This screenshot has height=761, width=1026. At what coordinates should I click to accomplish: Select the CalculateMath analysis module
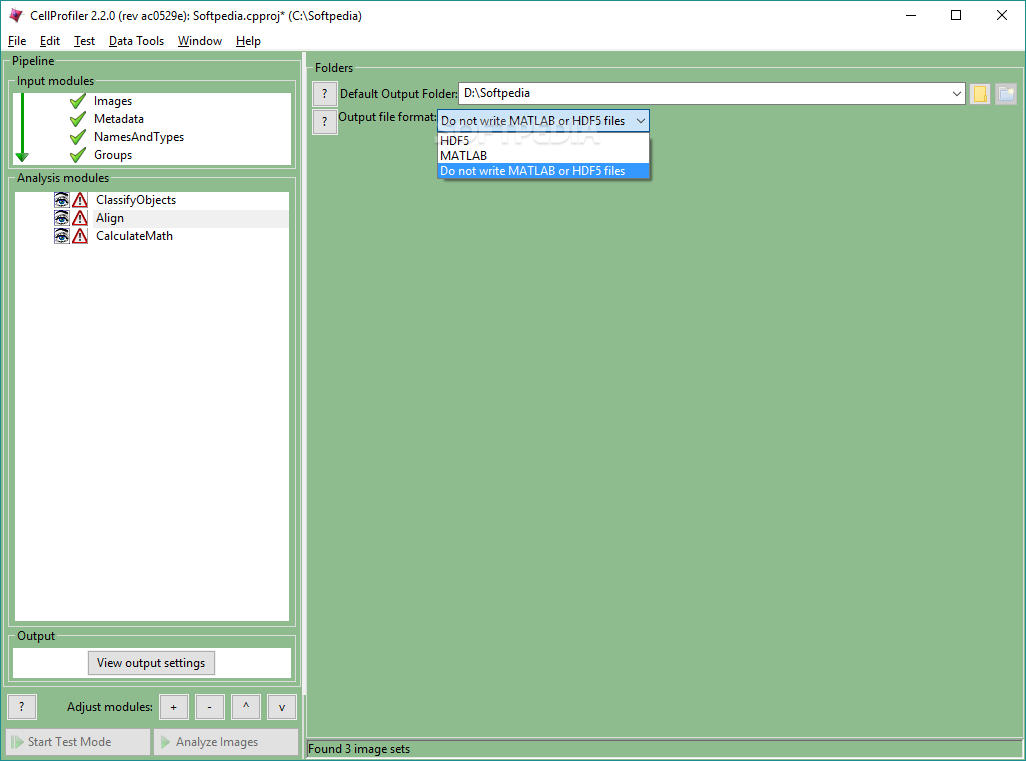134,236
